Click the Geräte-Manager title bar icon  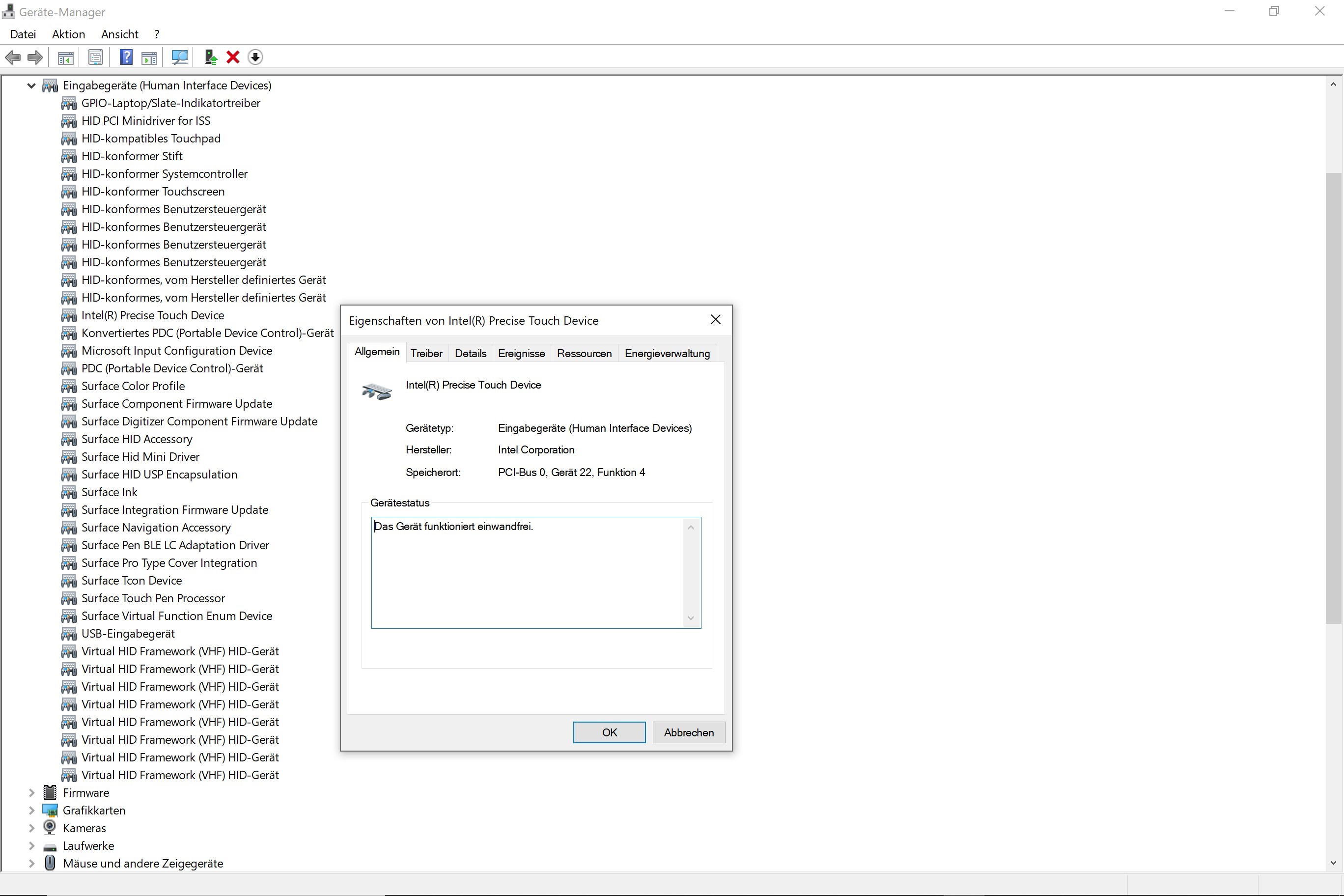[8, 11]
